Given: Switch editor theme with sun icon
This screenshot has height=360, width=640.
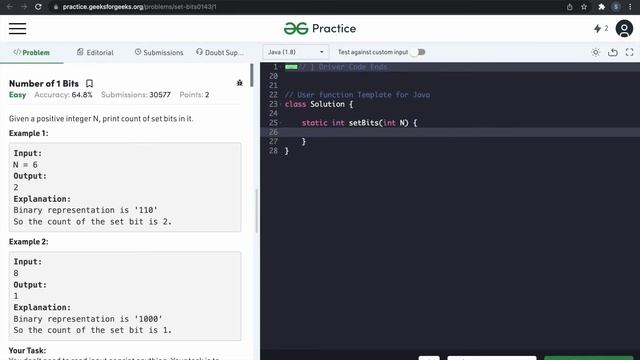Looking at the screenshot, I should click(x=596, y=52).
